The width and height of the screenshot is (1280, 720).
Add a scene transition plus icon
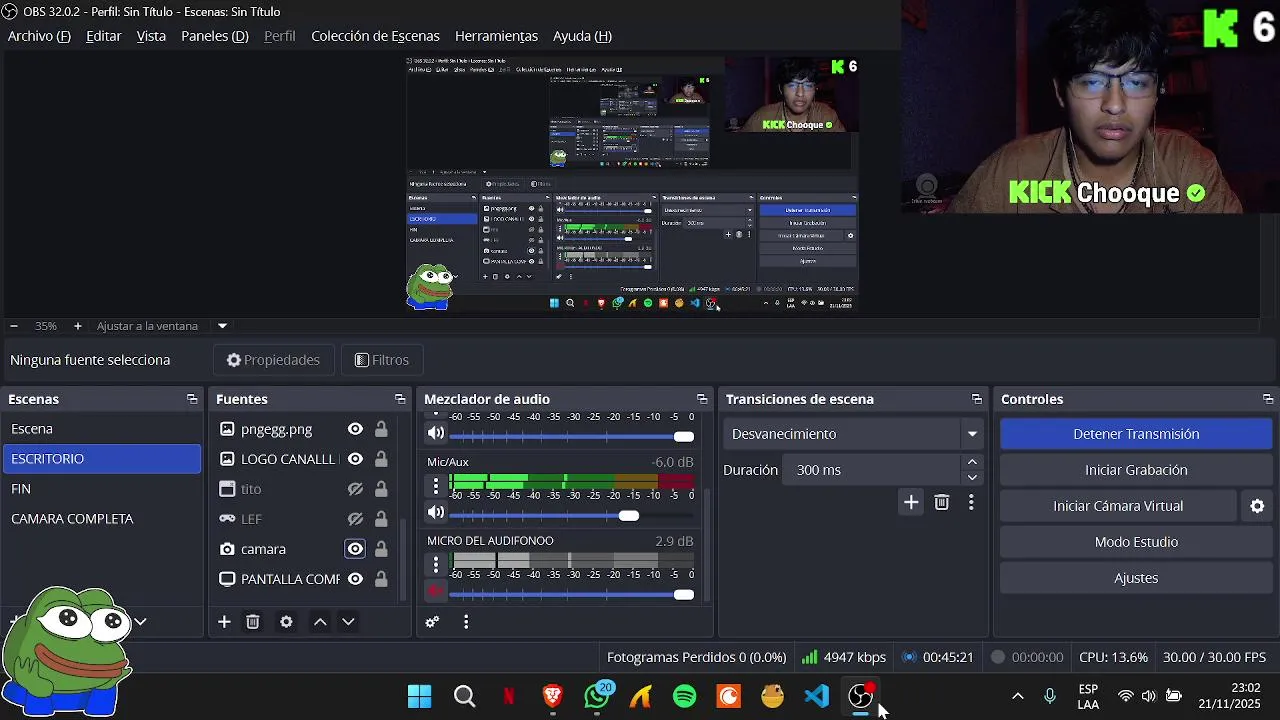(911, 502)
